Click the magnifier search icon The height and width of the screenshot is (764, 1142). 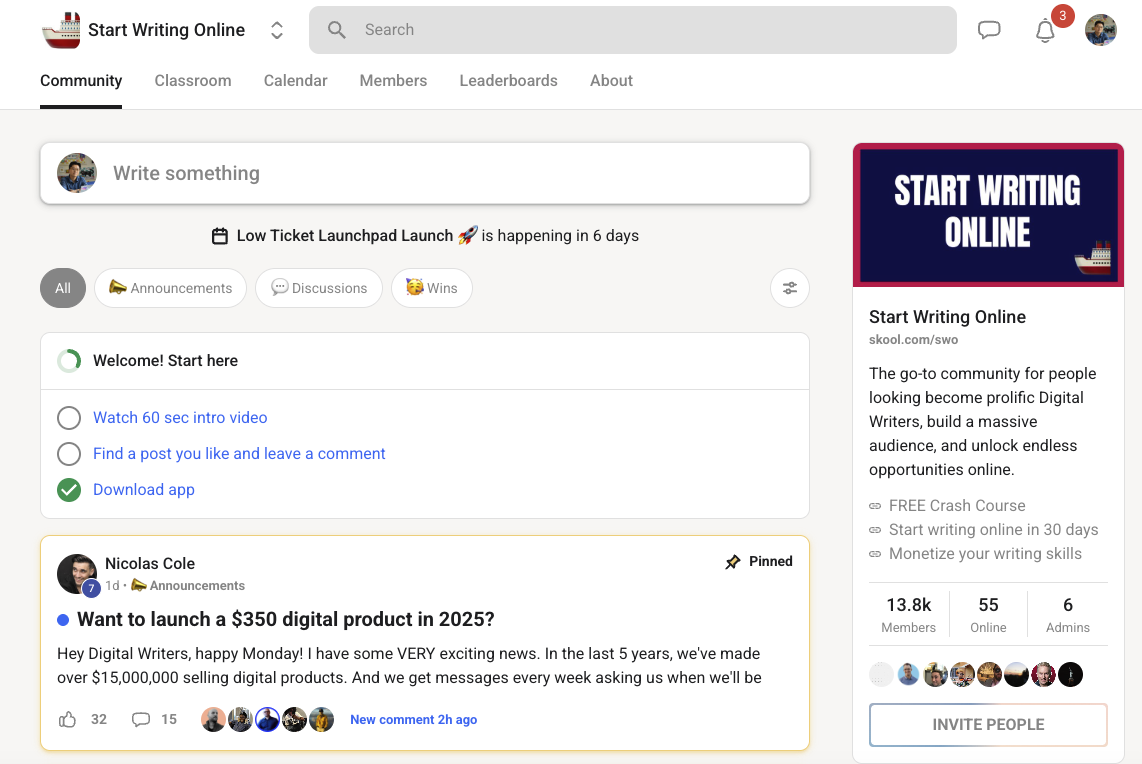(336, 30)
